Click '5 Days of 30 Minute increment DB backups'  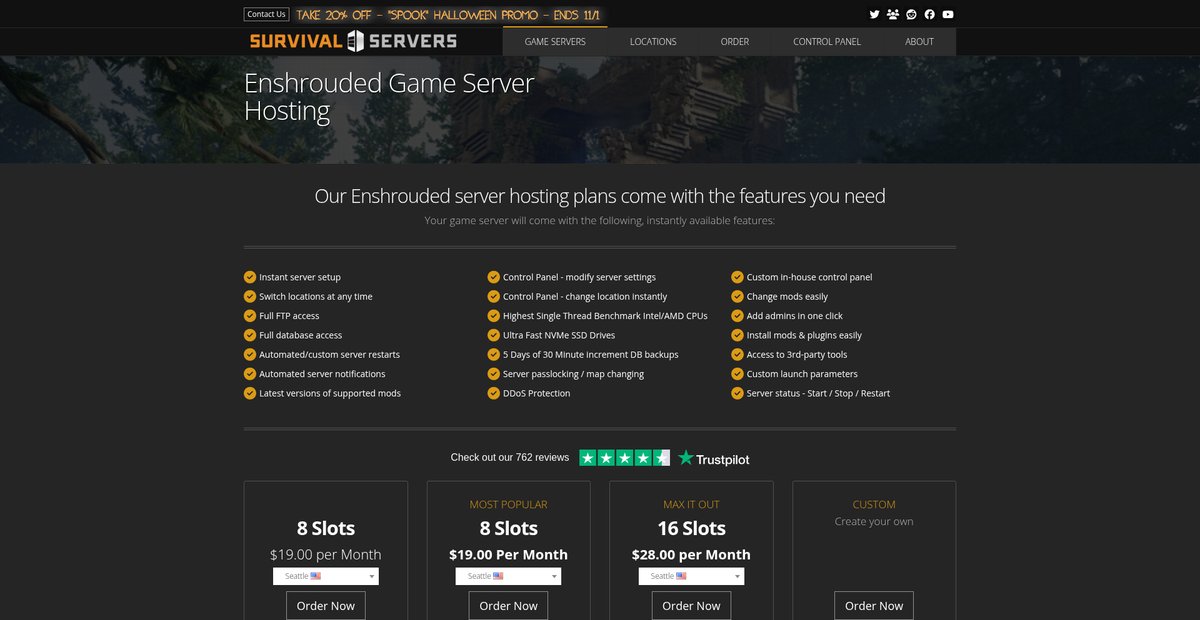pos(591,354)
